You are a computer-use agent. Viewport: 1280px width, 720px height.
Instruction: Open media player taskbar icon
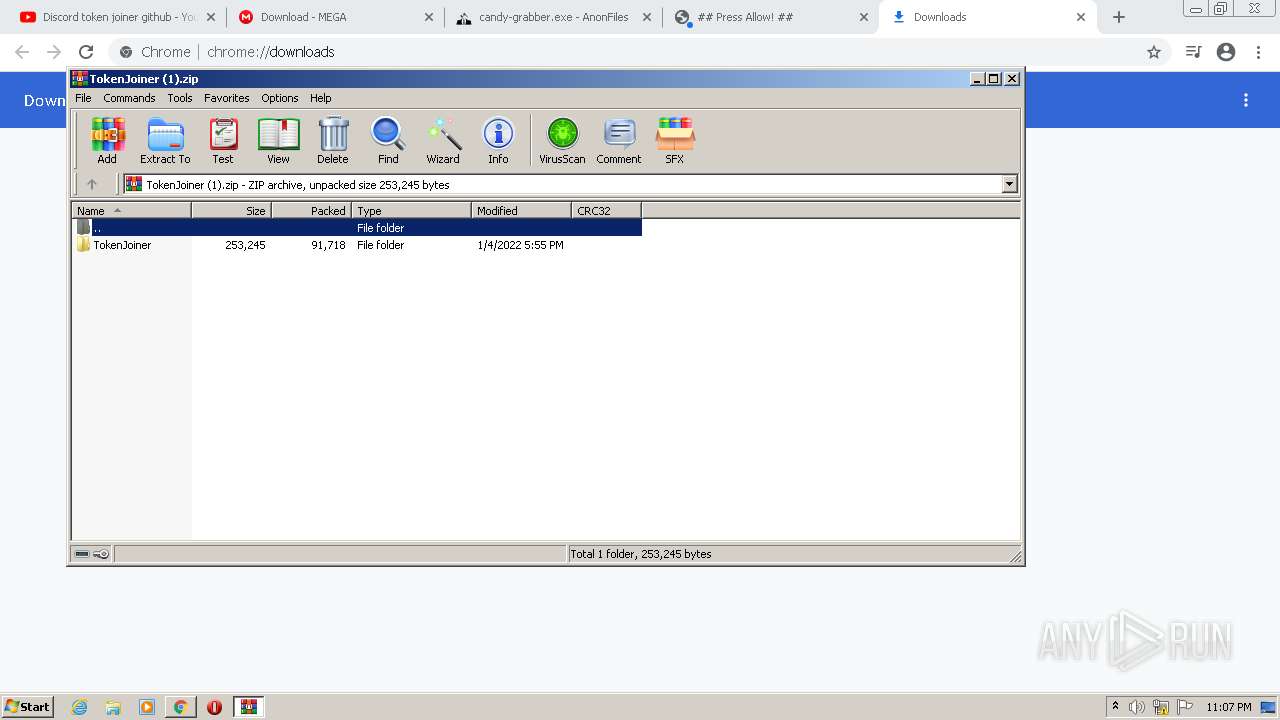(147, 707)
